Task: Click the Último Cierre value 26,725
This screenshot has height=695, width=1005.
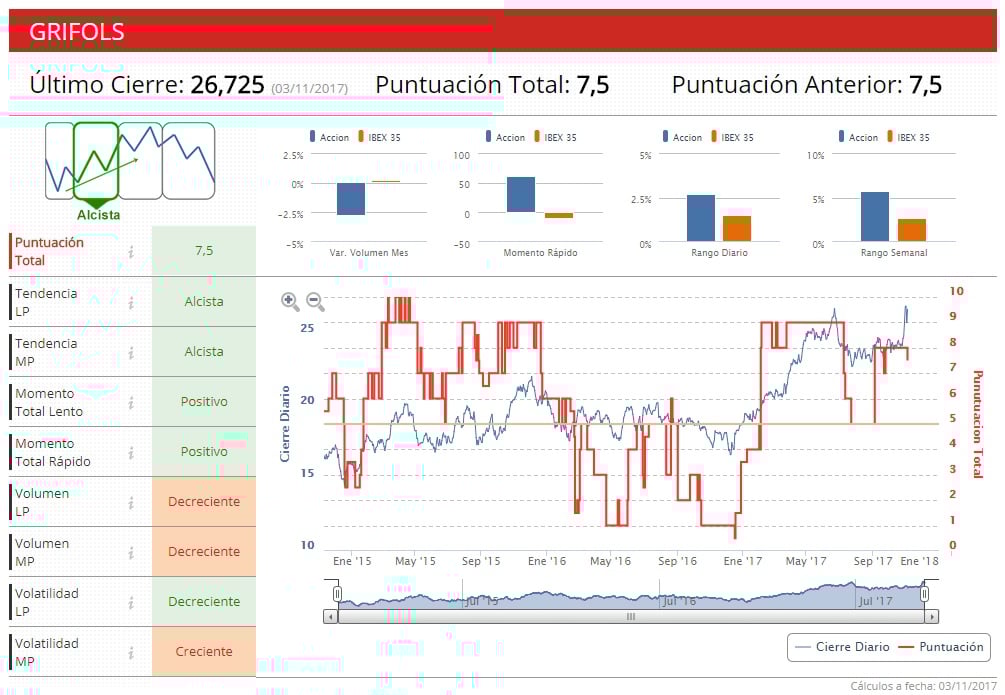Action: 228,85
